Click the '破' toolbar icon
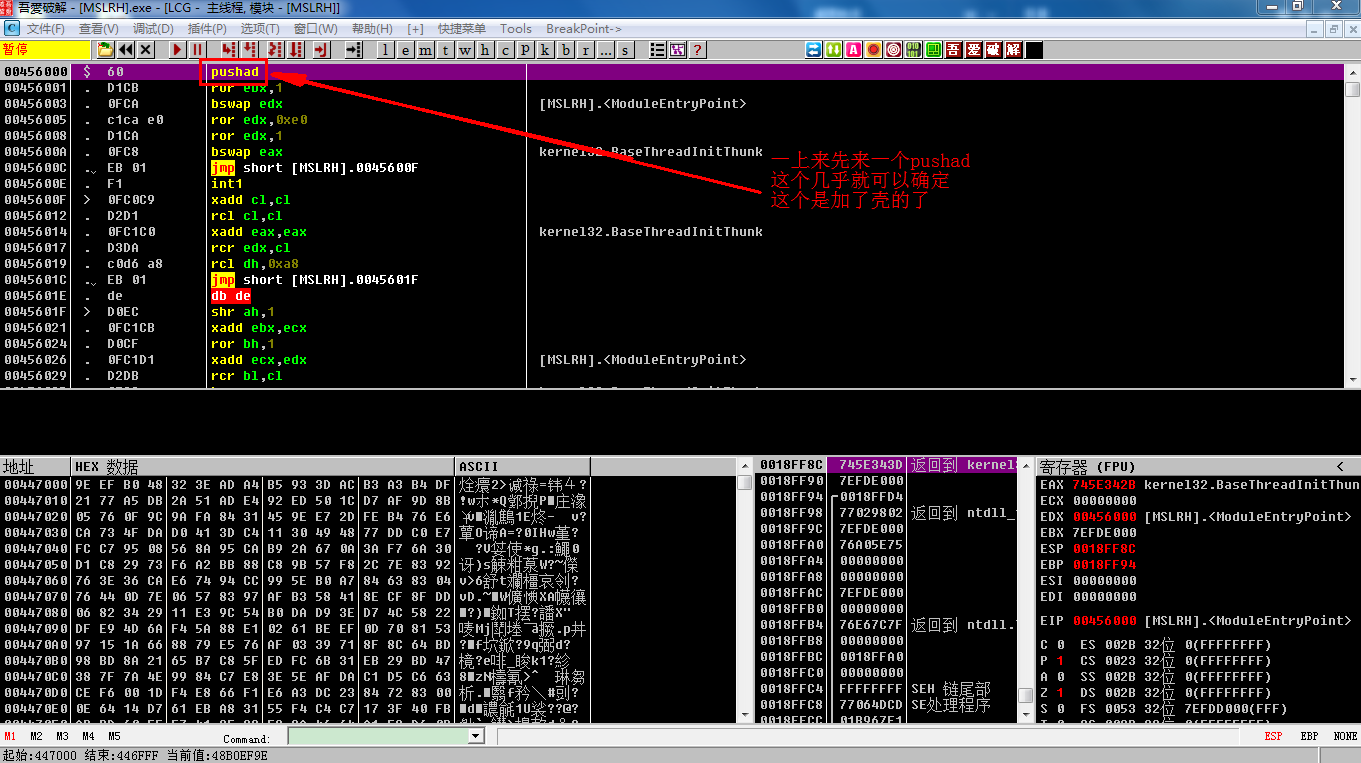 tap(994, 49)
